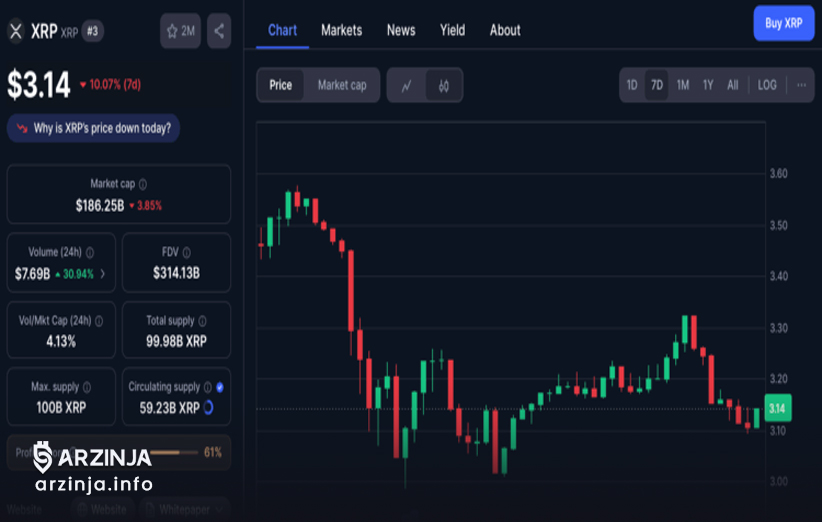Set chart range to 7D
This screenshot has height=522, width=822.
click(x=656, y=85)
